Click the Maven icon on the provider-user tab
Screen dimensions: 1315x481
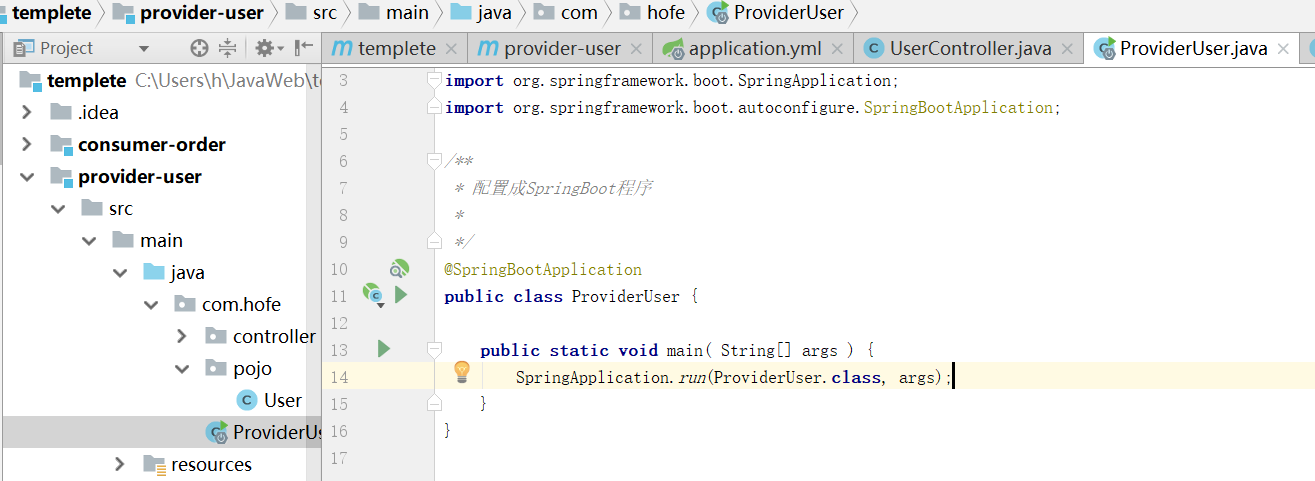tap(487, 48)
